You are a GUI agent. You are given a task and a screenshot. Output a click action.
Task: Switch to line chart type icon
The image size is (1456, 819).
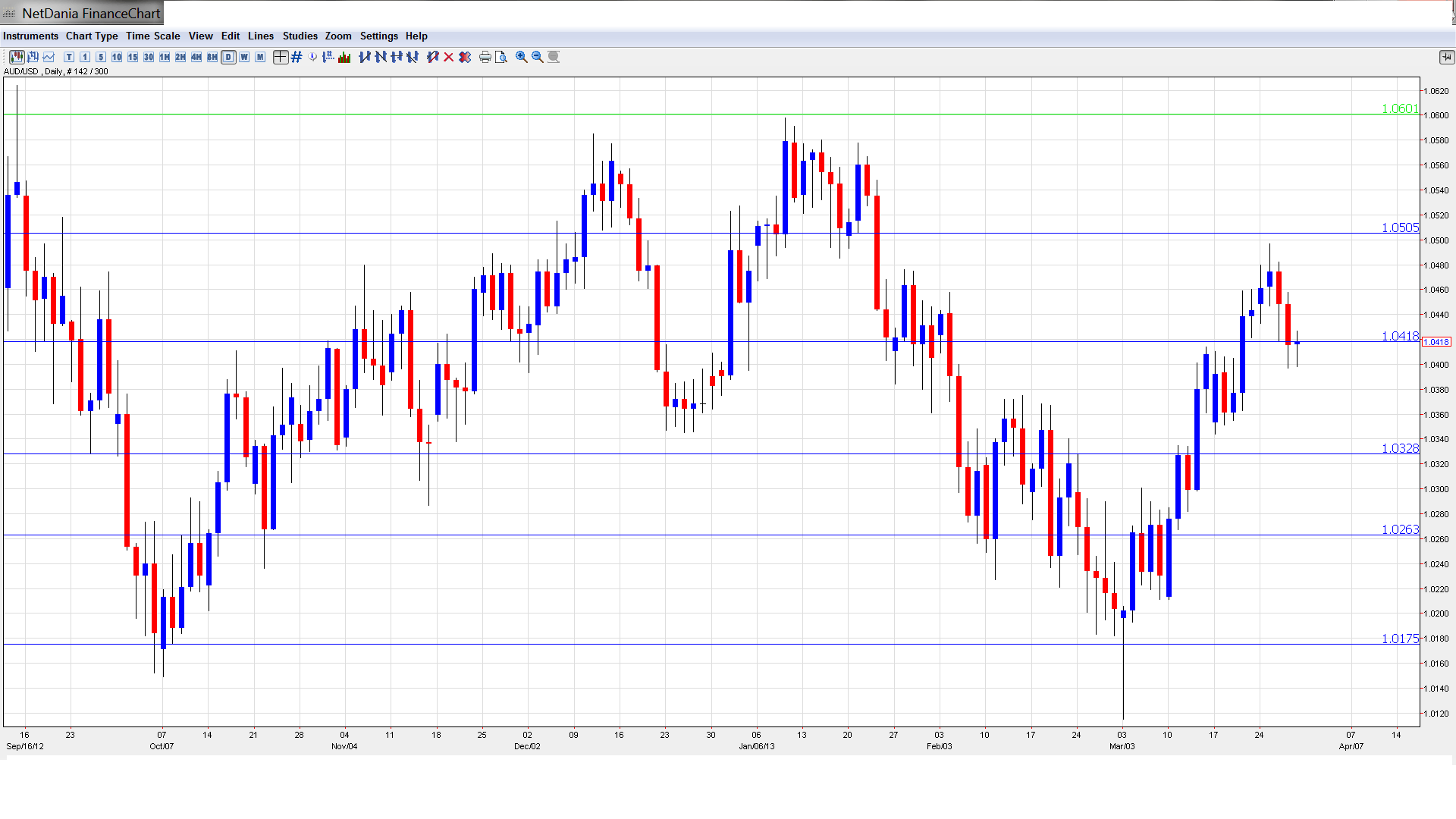pyautogui.click(x=49, y=57)
